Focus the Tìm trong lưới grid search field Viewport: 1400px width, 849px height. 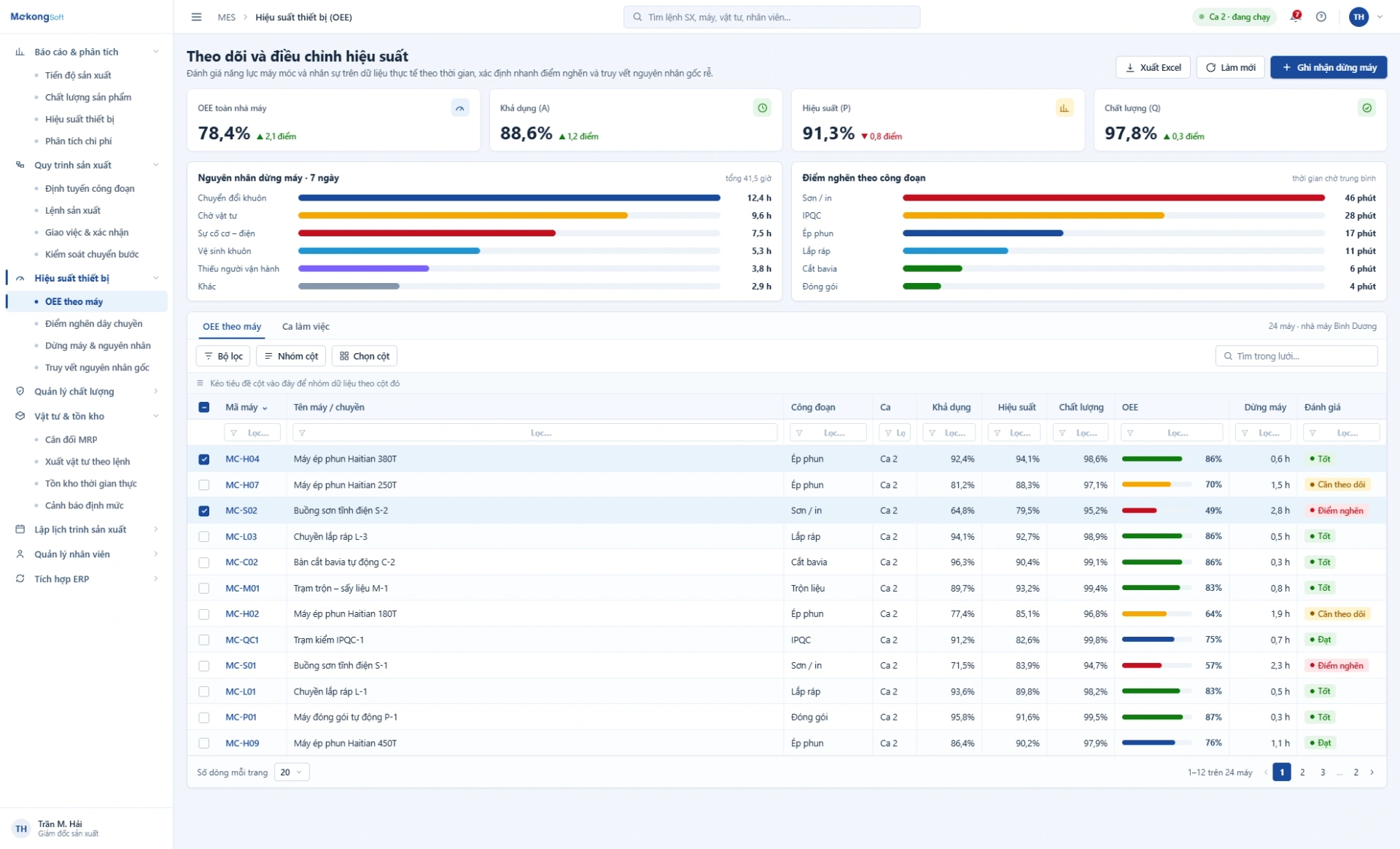pyautogui.click(x=1296, y=356)
